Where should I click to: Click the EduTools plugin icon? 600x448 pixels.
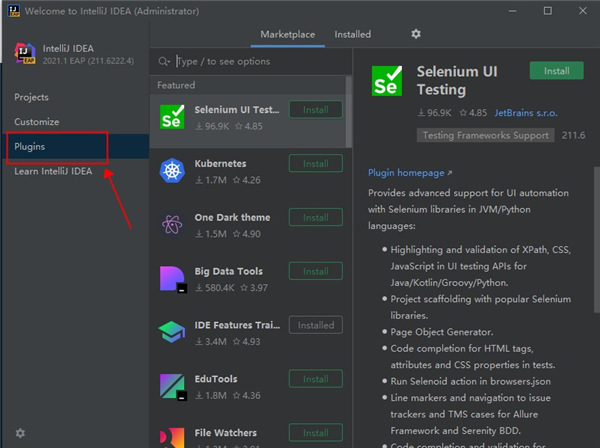pyautogui.click(x=171, y=387)
